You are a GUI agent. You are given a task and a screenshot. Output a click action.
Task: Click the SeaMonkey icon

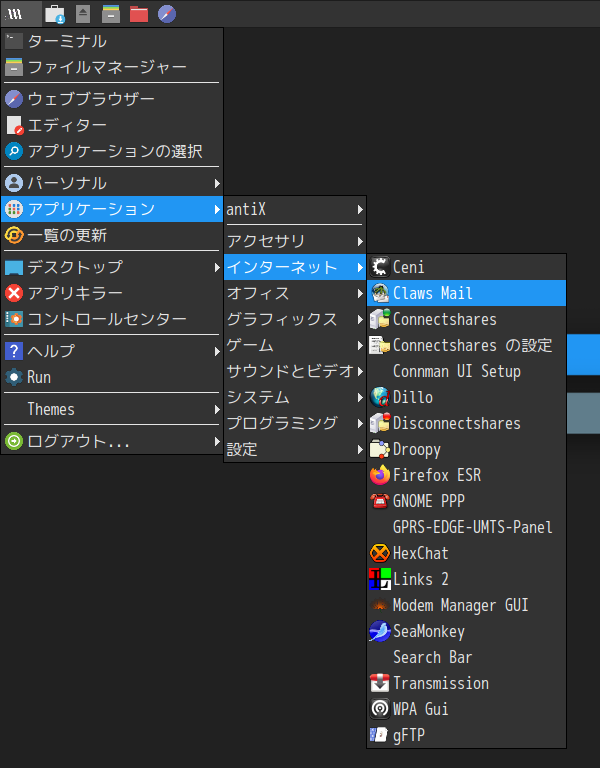(380, 631)
